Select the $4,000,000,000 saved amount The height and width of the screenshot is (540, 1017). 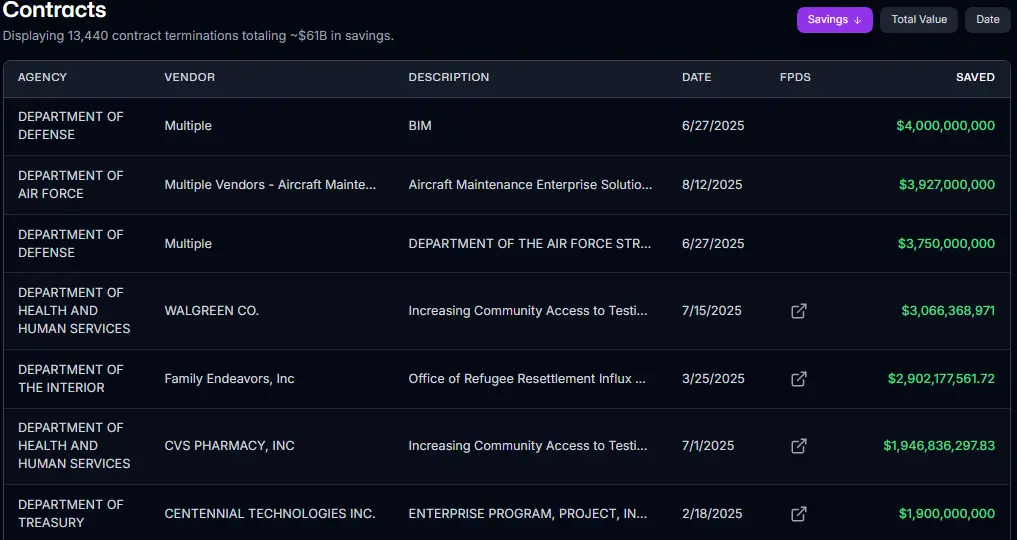point(945,126)
